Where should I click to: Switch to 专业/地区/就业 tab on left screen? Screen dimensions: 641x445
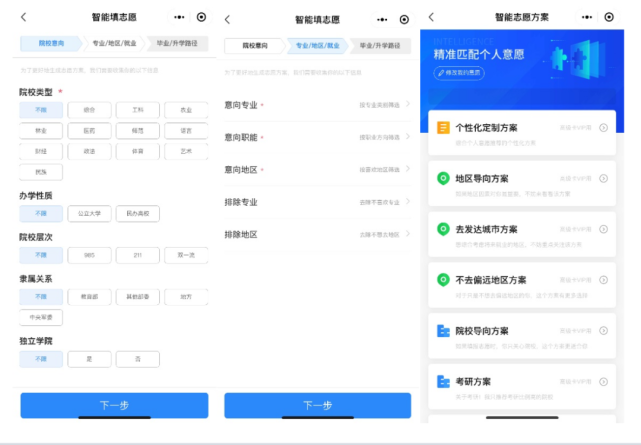pyautogui.click(x=114, y=43)
